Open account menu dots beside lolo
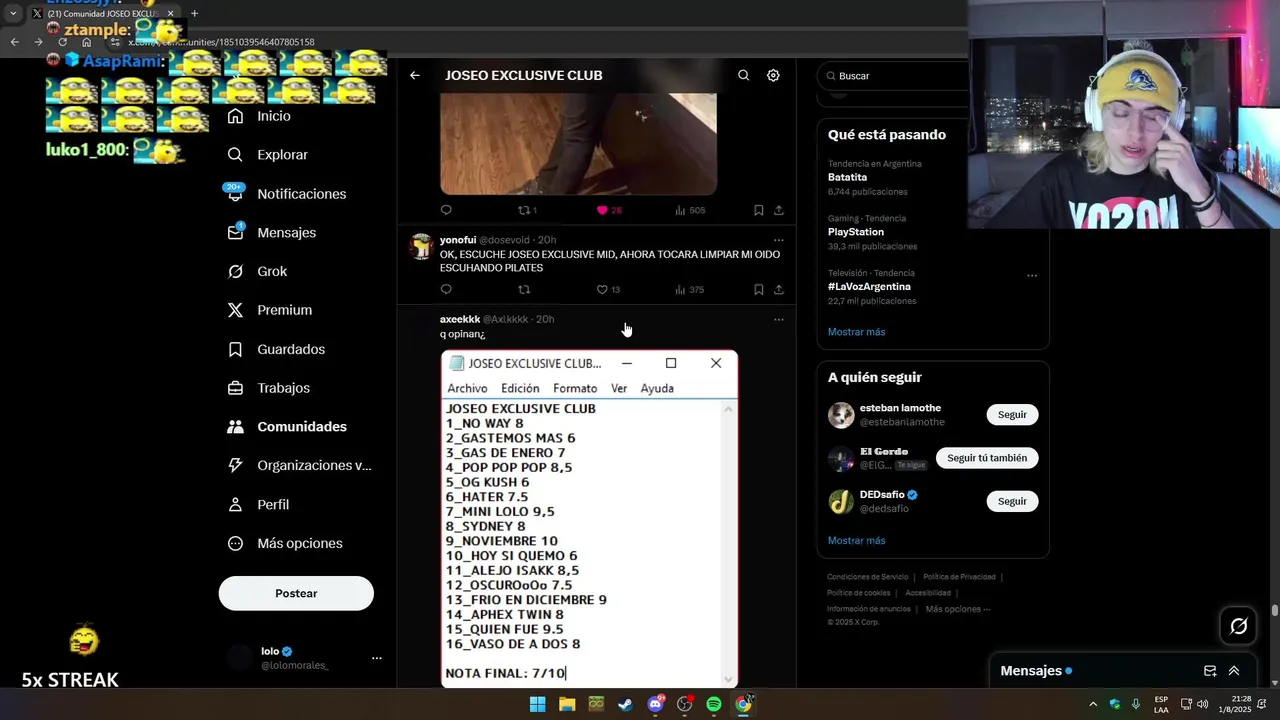Viewport: 1280px width, 720px height. point(377,658)
